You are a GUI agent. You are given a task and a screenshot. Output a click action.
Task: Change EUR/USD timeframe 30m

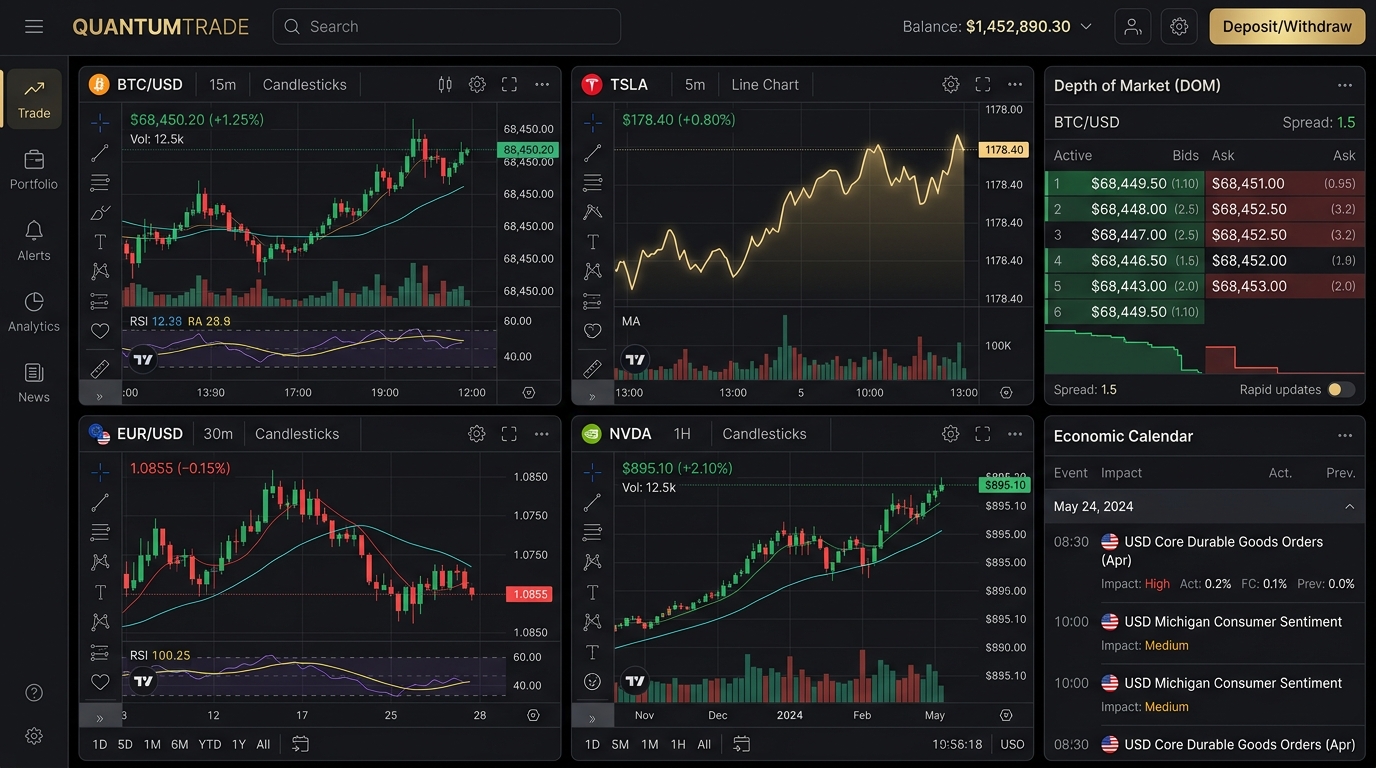point(218,434)
